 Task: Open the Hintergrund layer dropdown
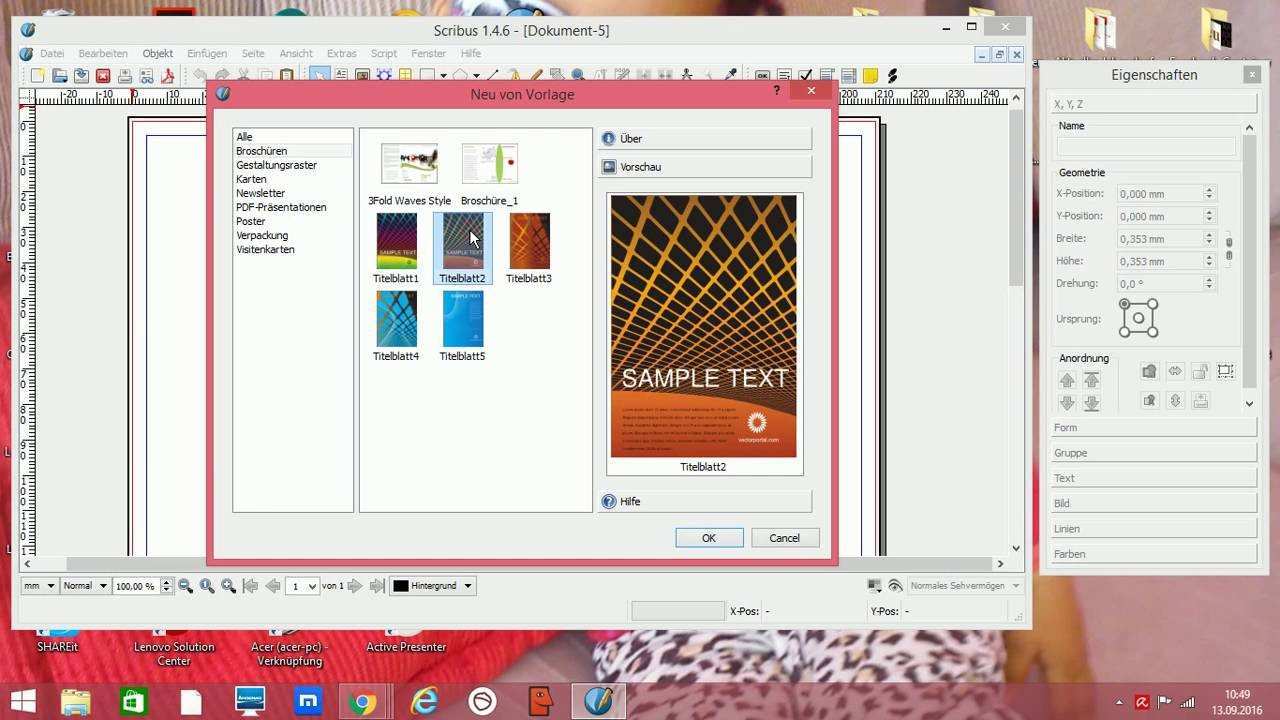click(432, 586)
